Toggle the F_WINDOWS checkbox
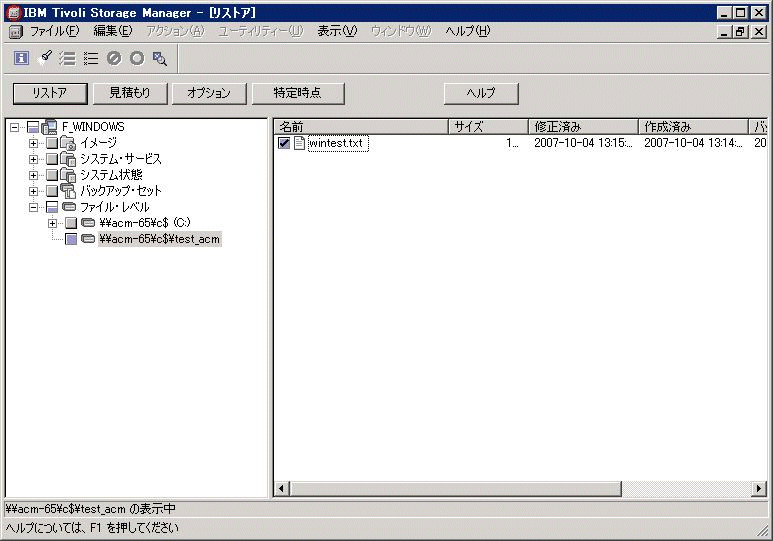Image resolution: width=773 pixels, height=541 pixels. pyautogui.click(x=33, y=127)
